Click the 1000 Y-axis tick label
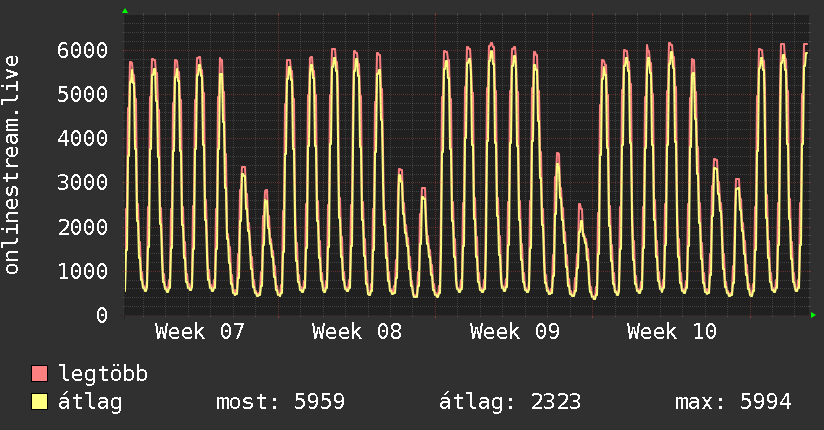Viewport: 824px width, 430px height. coord(82,271)
